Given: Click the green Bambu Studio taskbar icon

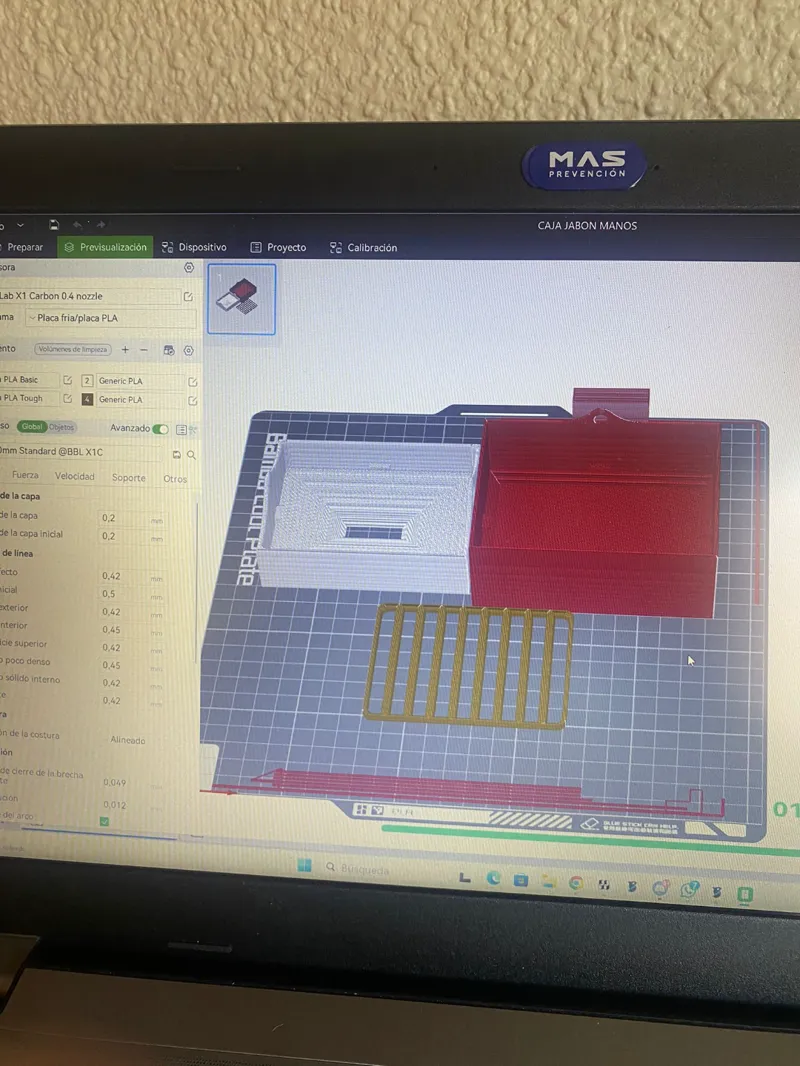Looking at the screenshot, I should (745, 894).
